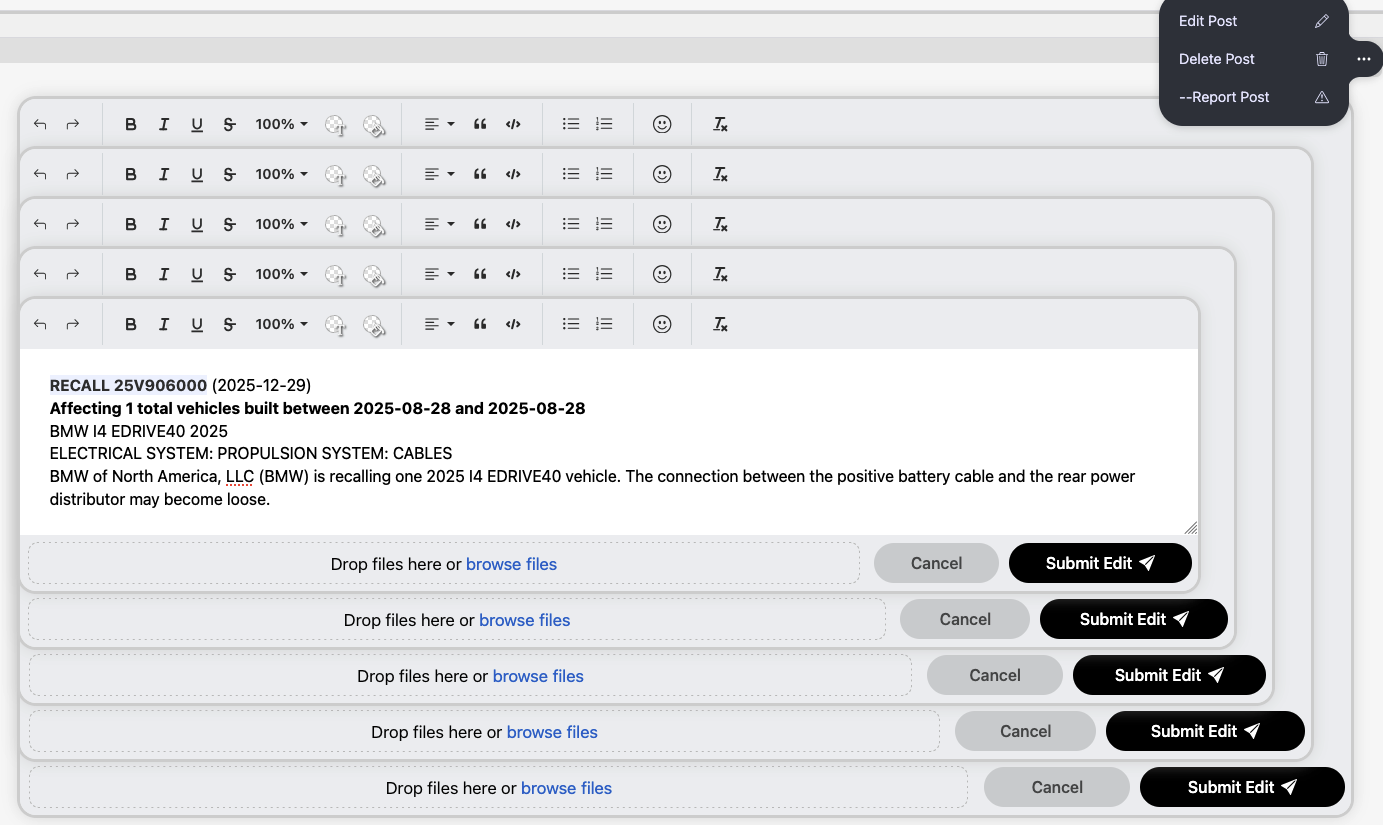Click the text color picker icon above the recall text
The height and width of the screenshot is (825, 1383).
[336, 324]
